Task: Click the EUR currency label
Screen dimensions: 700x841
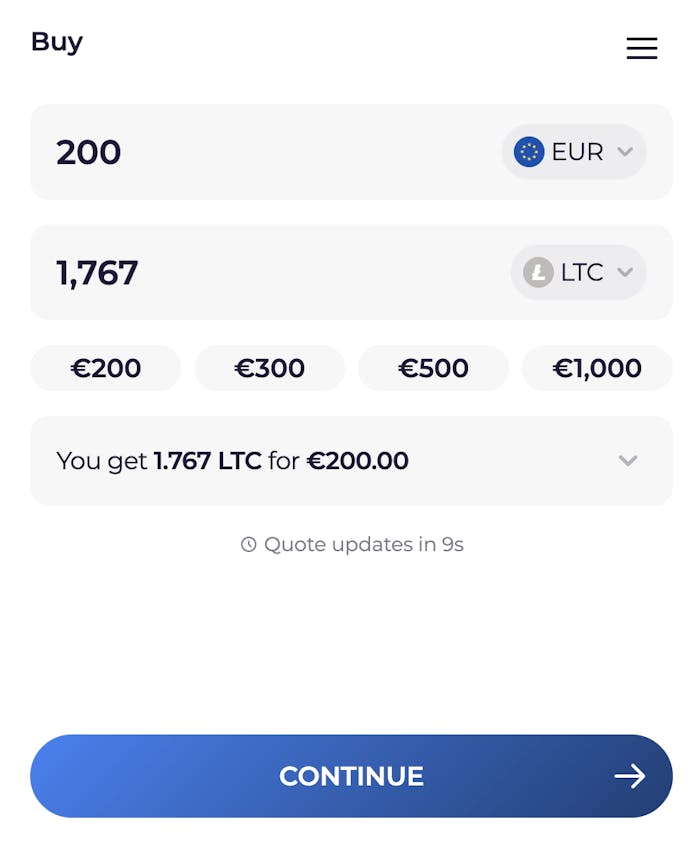Action: click(577, 152)
